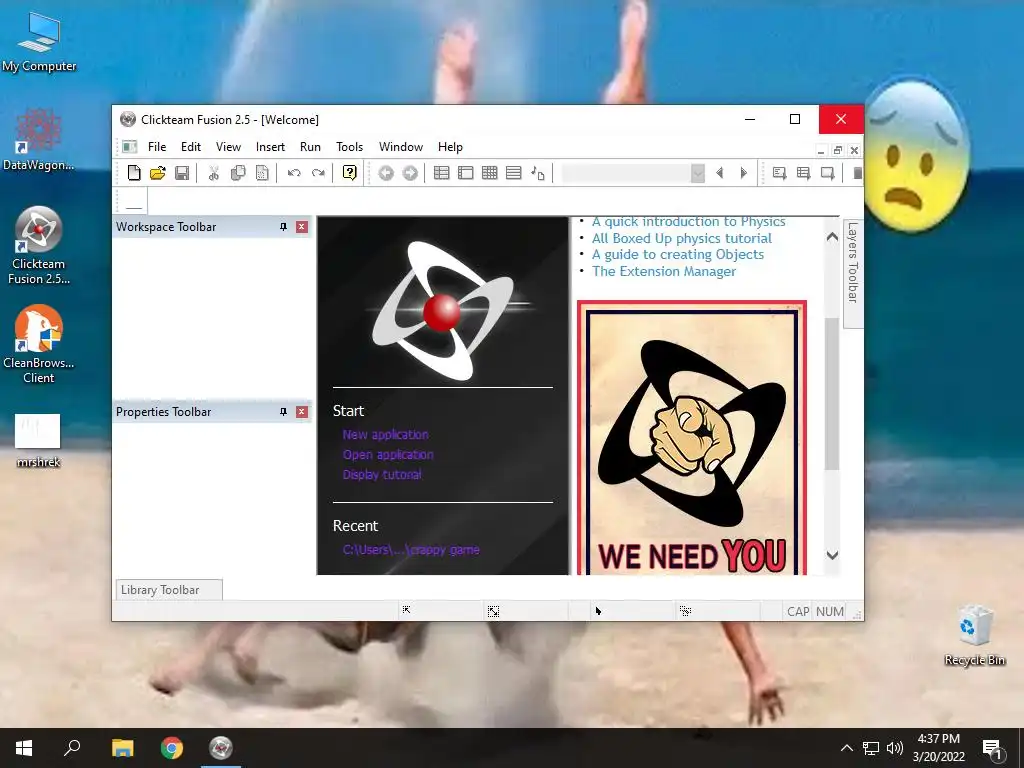1024x768 pixels.
Task: Restore the inner Welcome document window
Action: click(837, 150)
